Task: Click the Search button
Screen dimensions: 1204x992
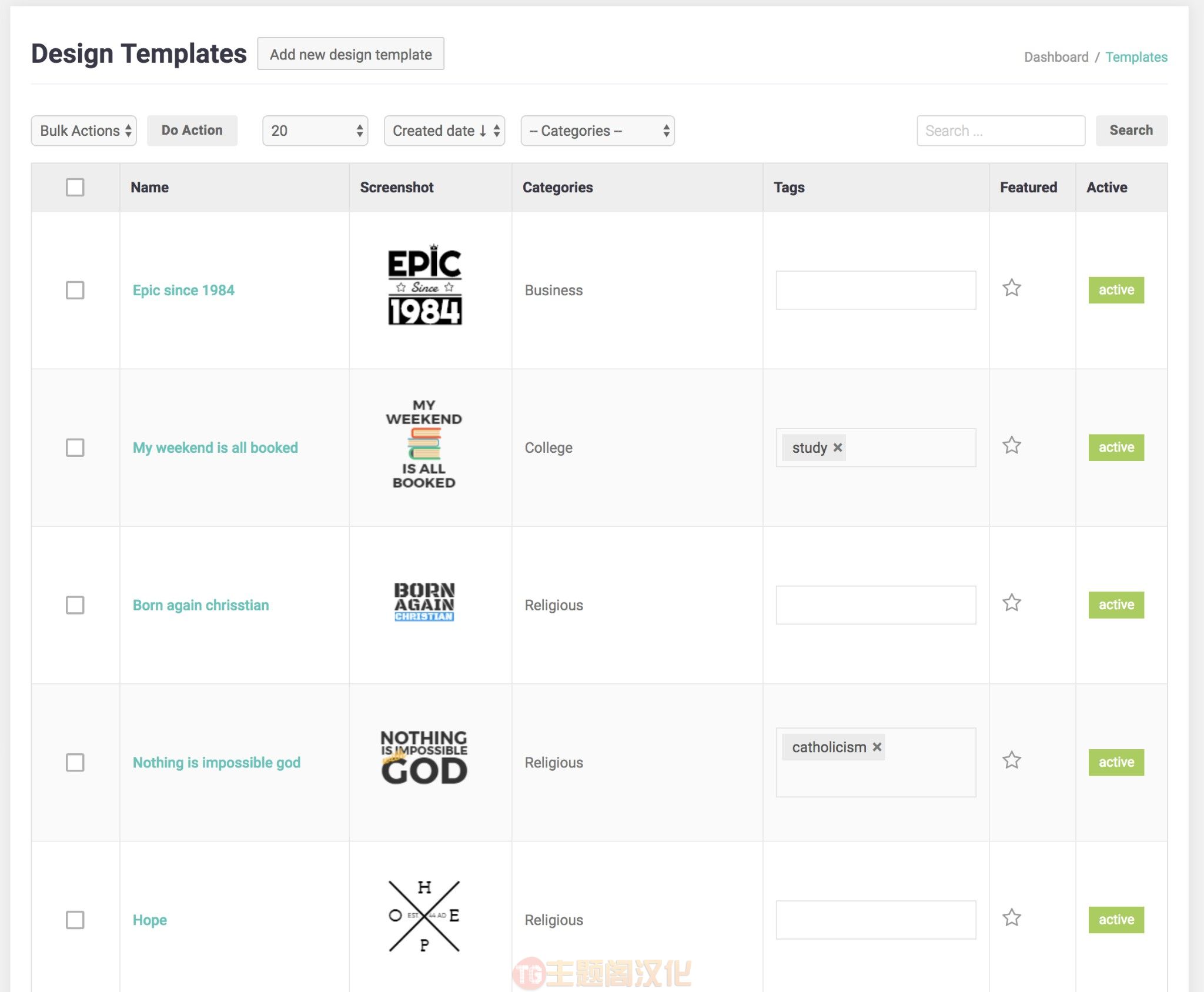Action: click(x=1131, y=131)
